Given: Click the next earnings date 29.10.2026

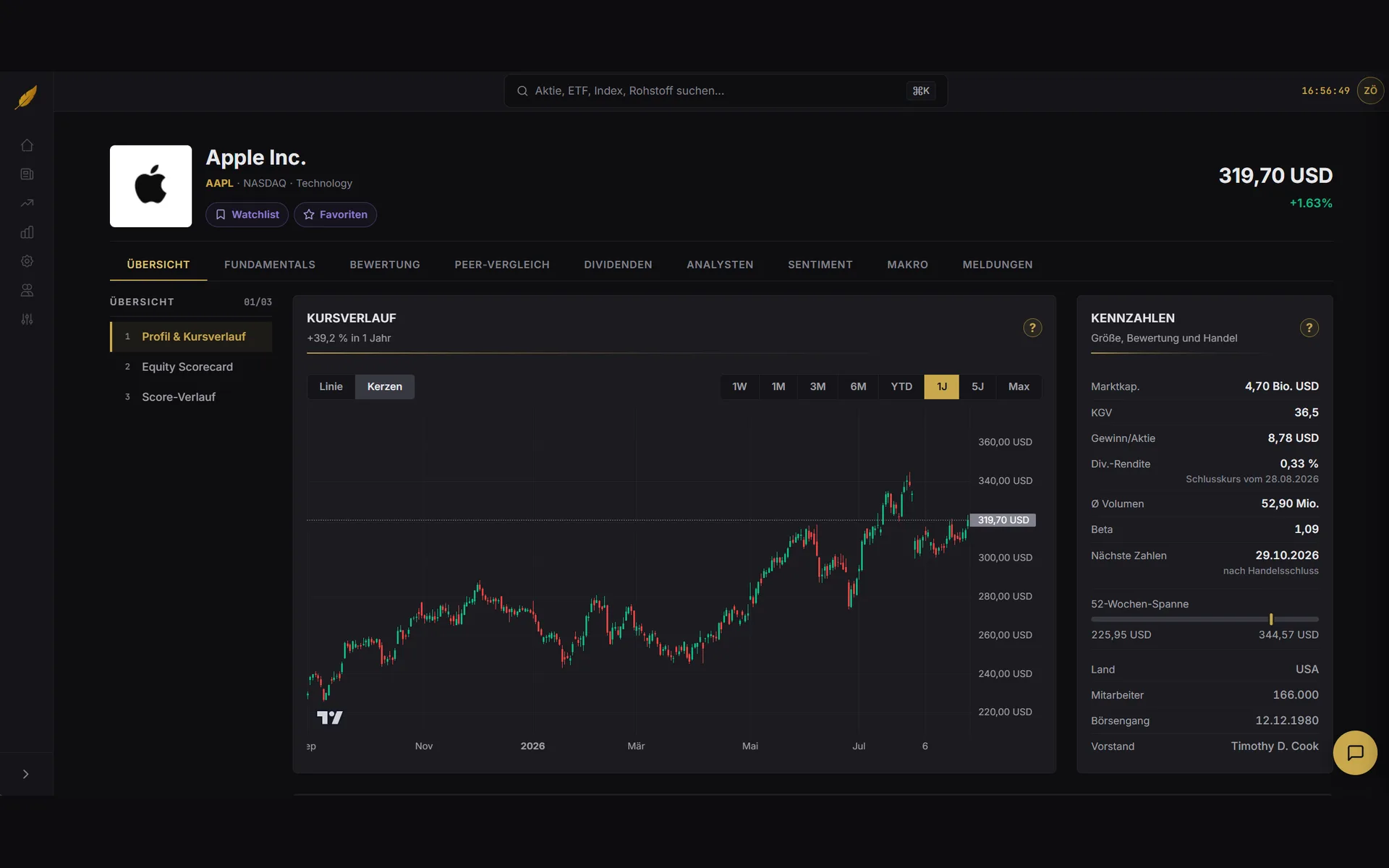Looking at the screenshot, I should click(1286, 556).
